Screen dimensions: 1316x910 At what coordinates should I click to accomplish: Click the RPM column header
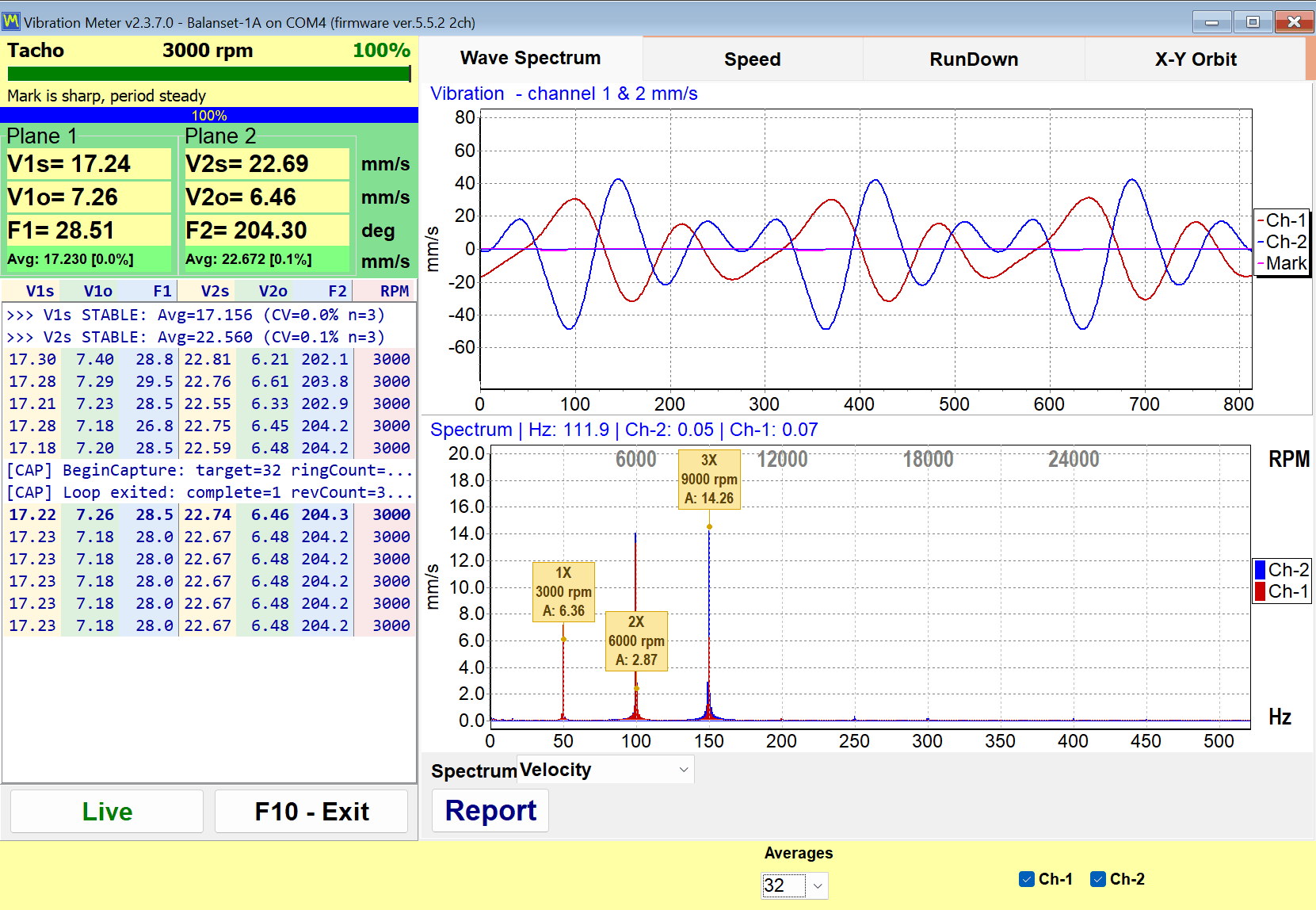394,291
